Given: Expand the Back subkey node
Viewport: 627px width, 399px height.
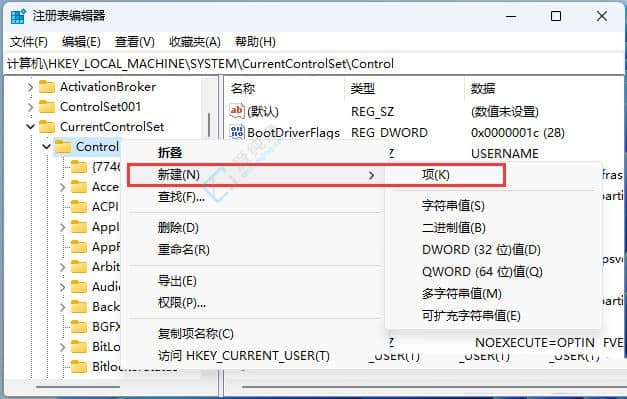Looking at the screenshot, I should coord(62,307).
